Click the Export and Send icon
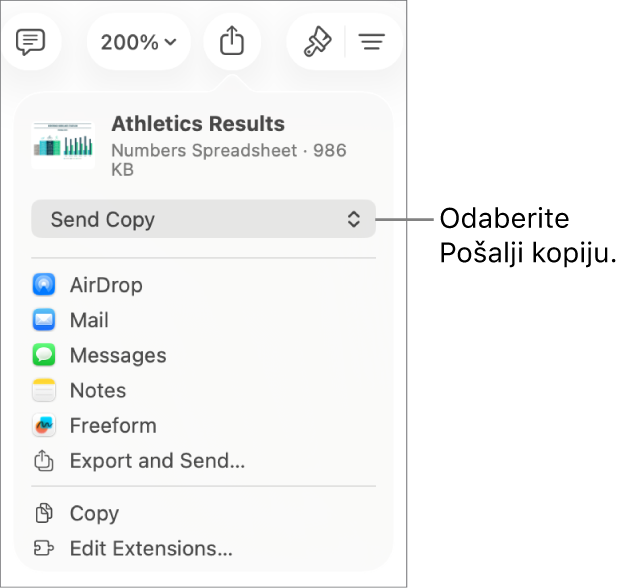 pos(44,461)
